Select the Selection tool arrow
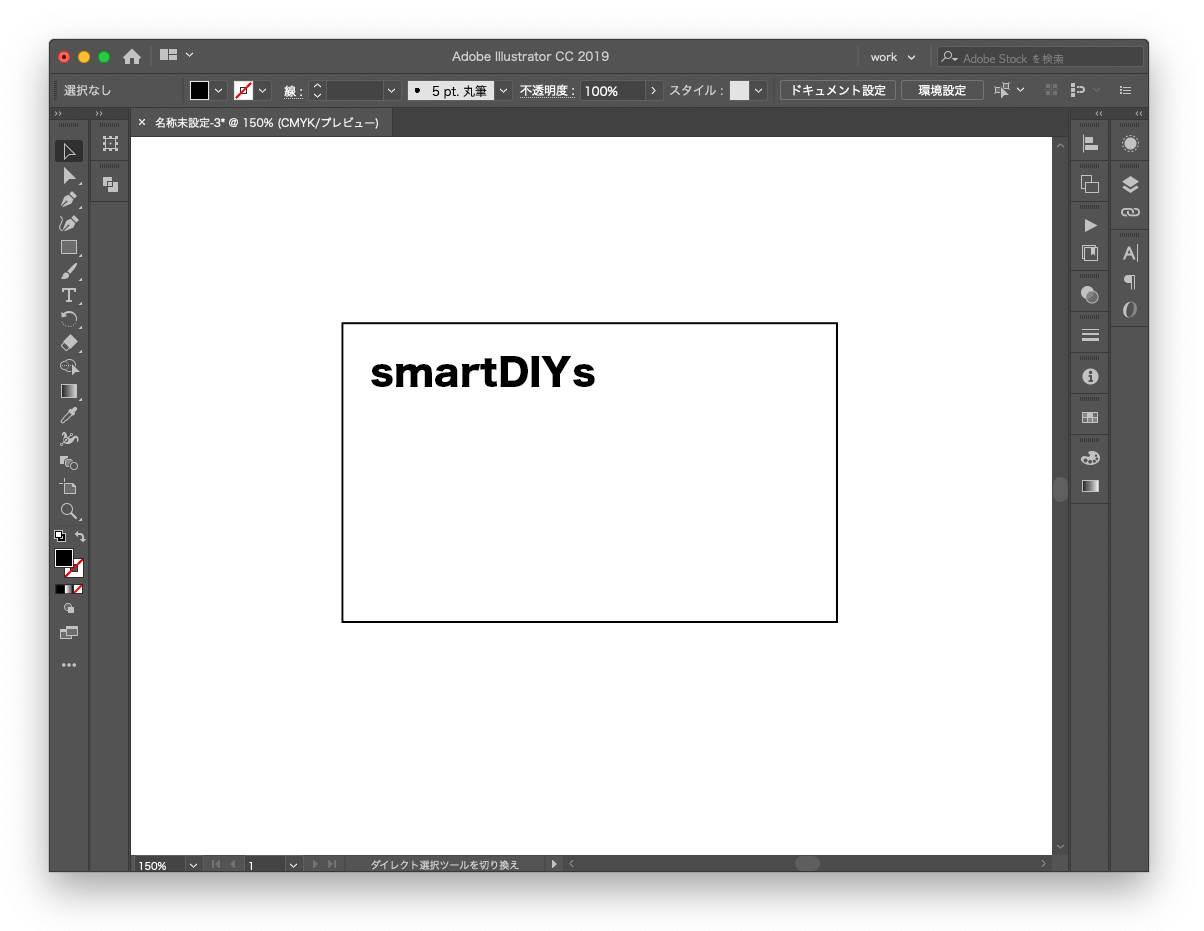 click(x=69, y=152)
